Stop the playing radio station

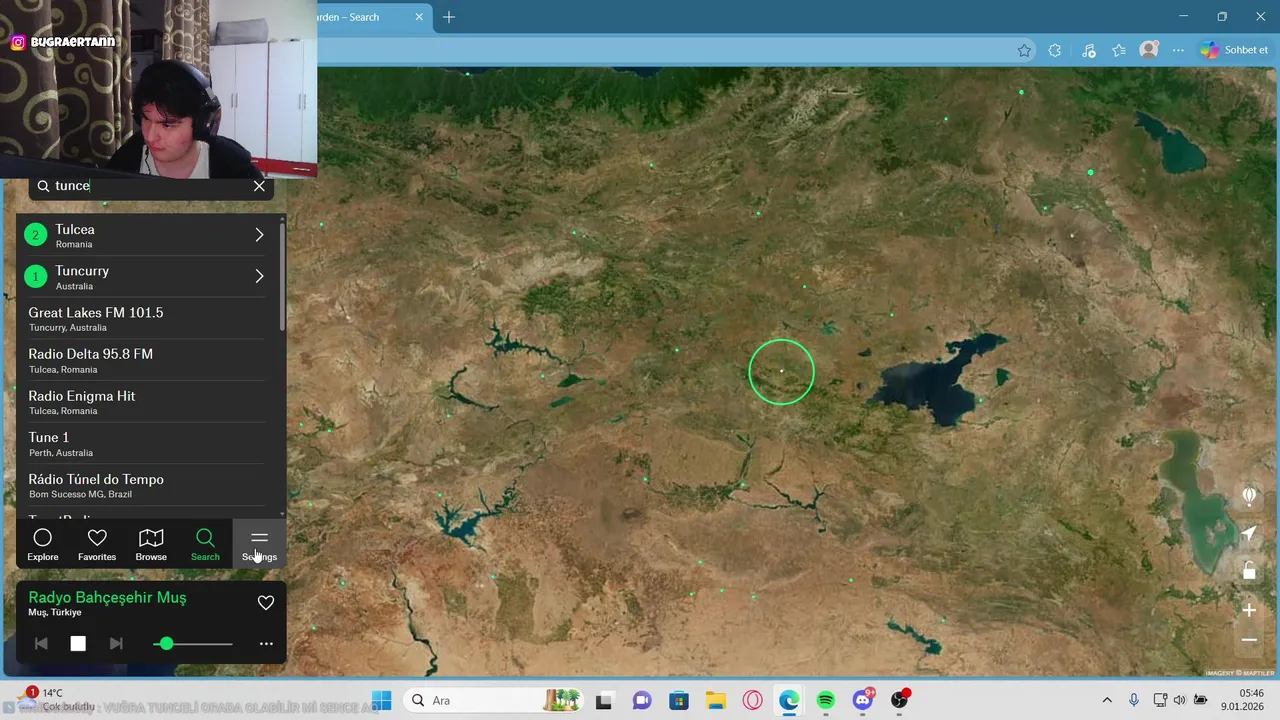click(x=78, y=644)
